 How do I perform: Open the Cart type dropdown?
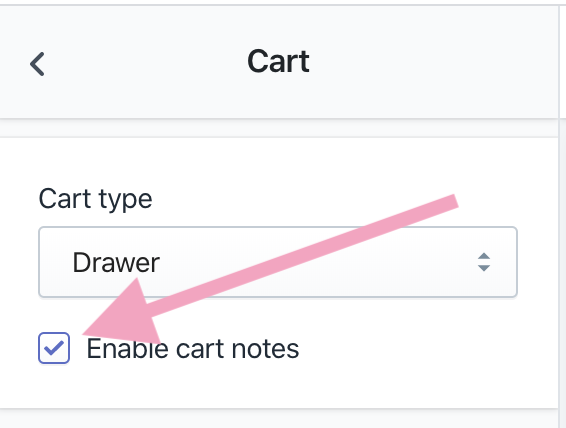click(278, 262)
